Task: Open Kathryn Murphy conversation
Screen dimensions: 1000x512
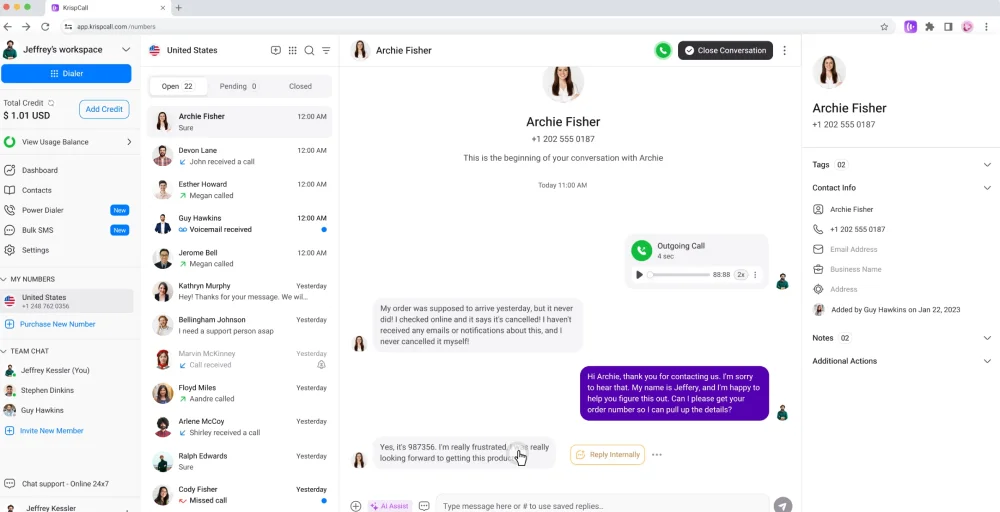Action: (x=240, y=291)
